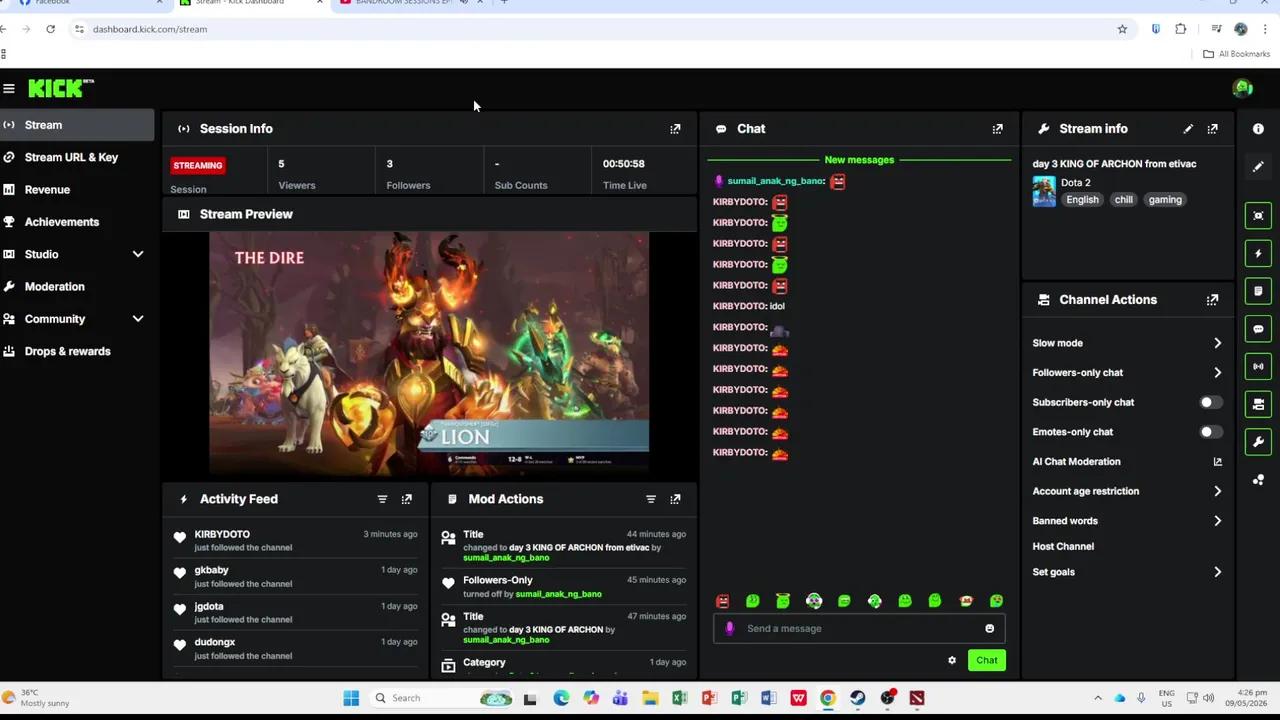
Task: Open Account age restriction options
Action: 1127,492
